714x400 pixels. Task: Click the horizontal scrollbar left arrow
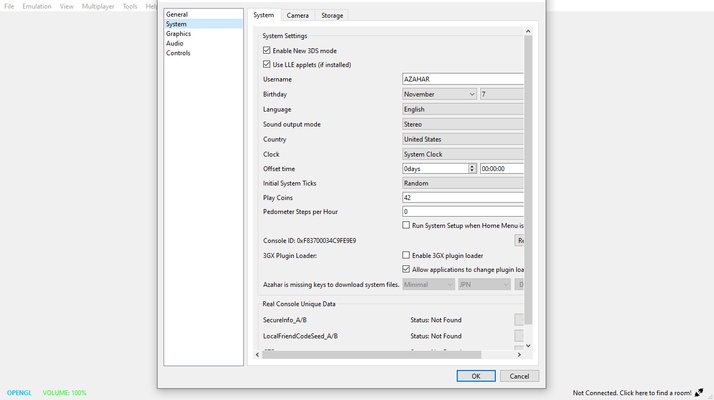point(258,354)
